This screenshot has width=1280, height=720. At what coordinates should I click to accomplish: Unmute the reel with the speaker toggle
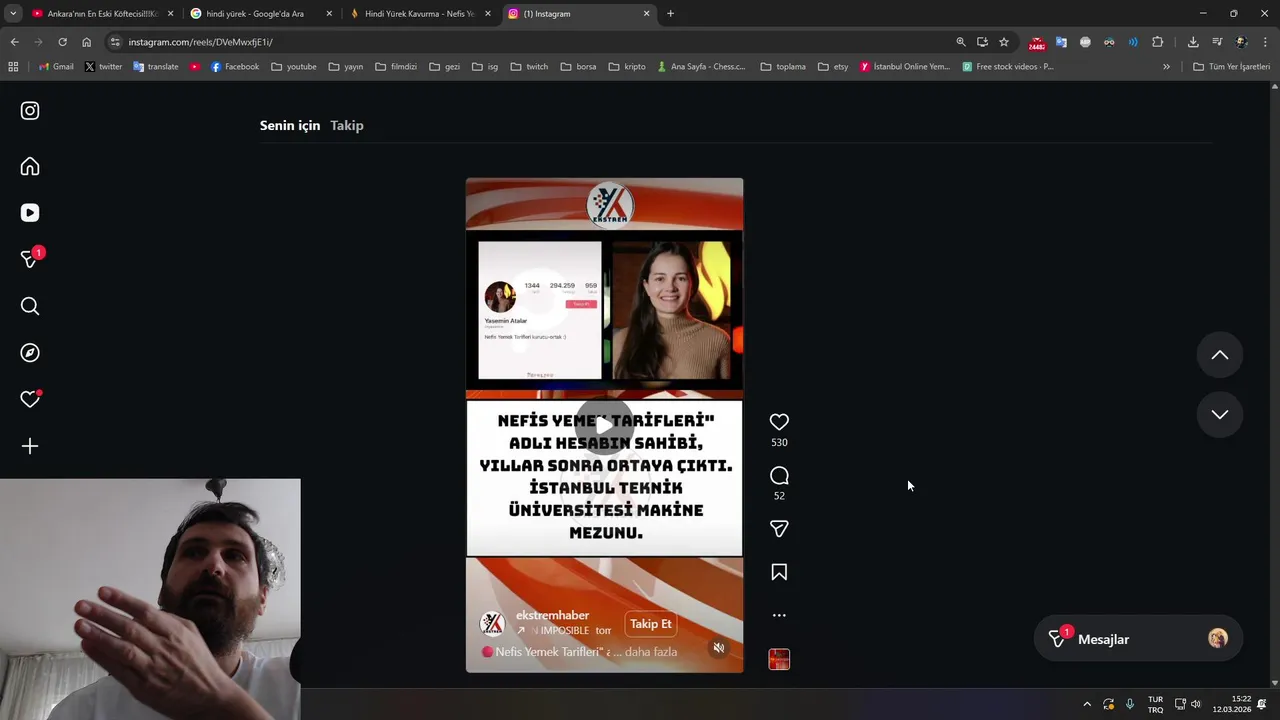(718, 648)
